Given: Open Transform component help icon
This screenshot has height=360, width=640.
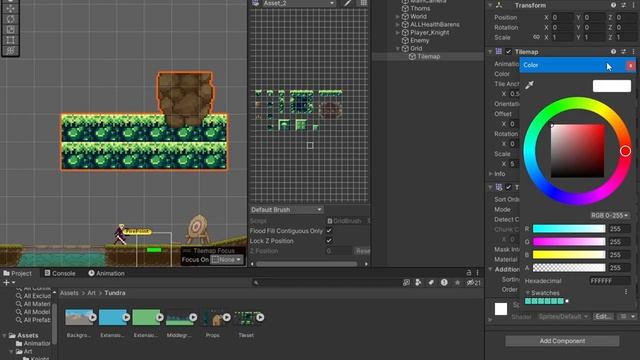Looking at the screenshot, I should pos(613,5).
